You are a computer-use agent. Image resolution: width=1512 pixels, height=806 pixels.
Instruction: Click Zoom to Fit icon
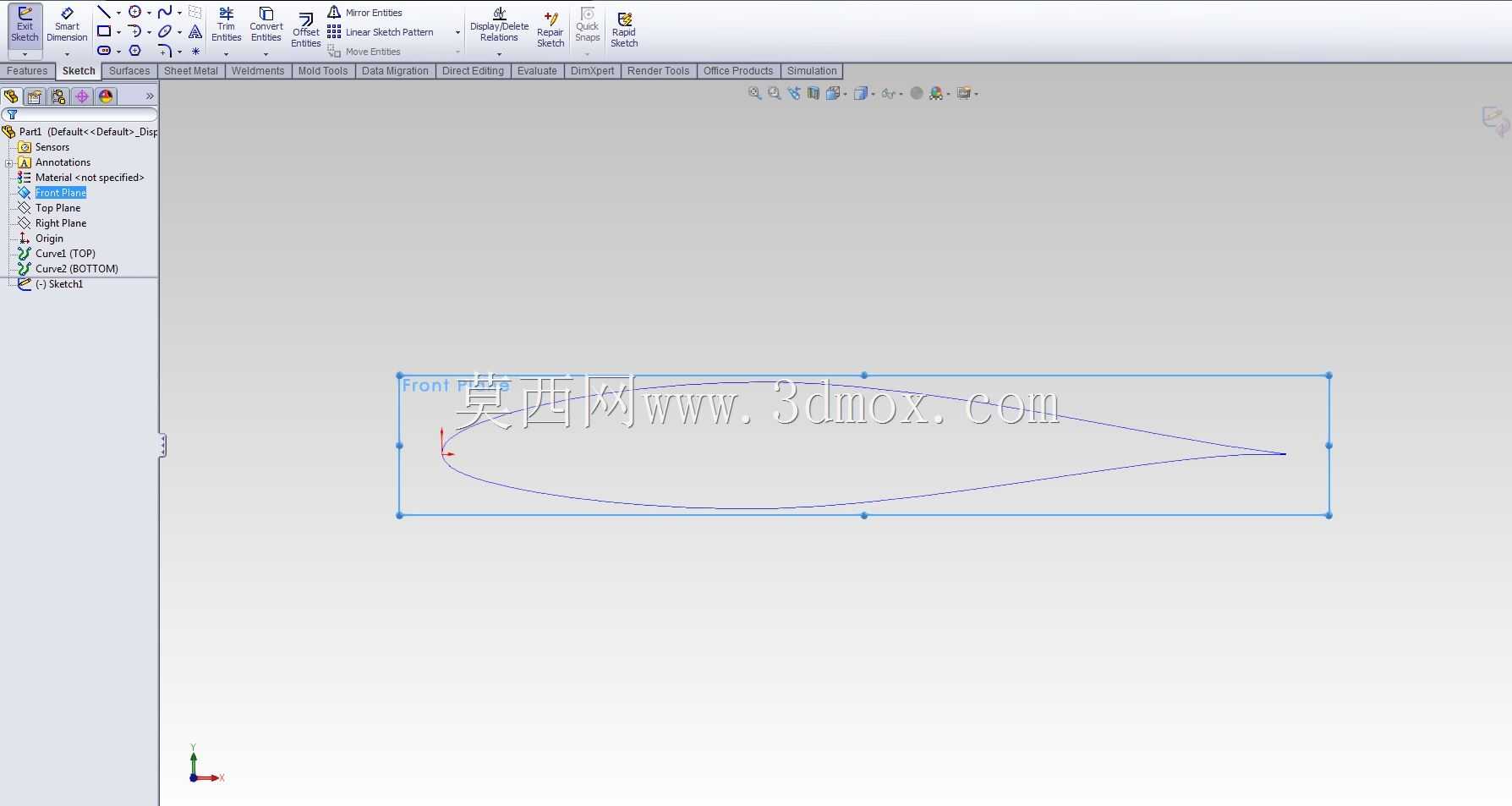pos(754,93)
